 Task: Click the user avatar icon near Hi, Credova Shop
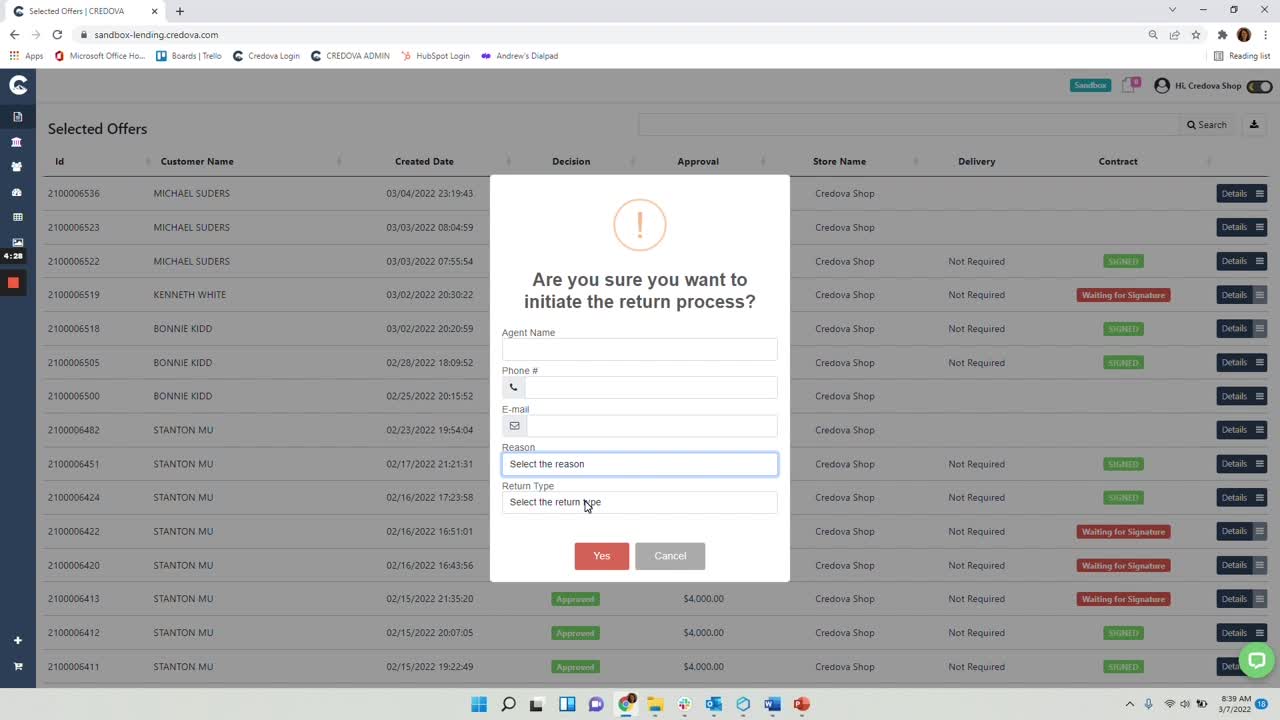(1162, 86)
